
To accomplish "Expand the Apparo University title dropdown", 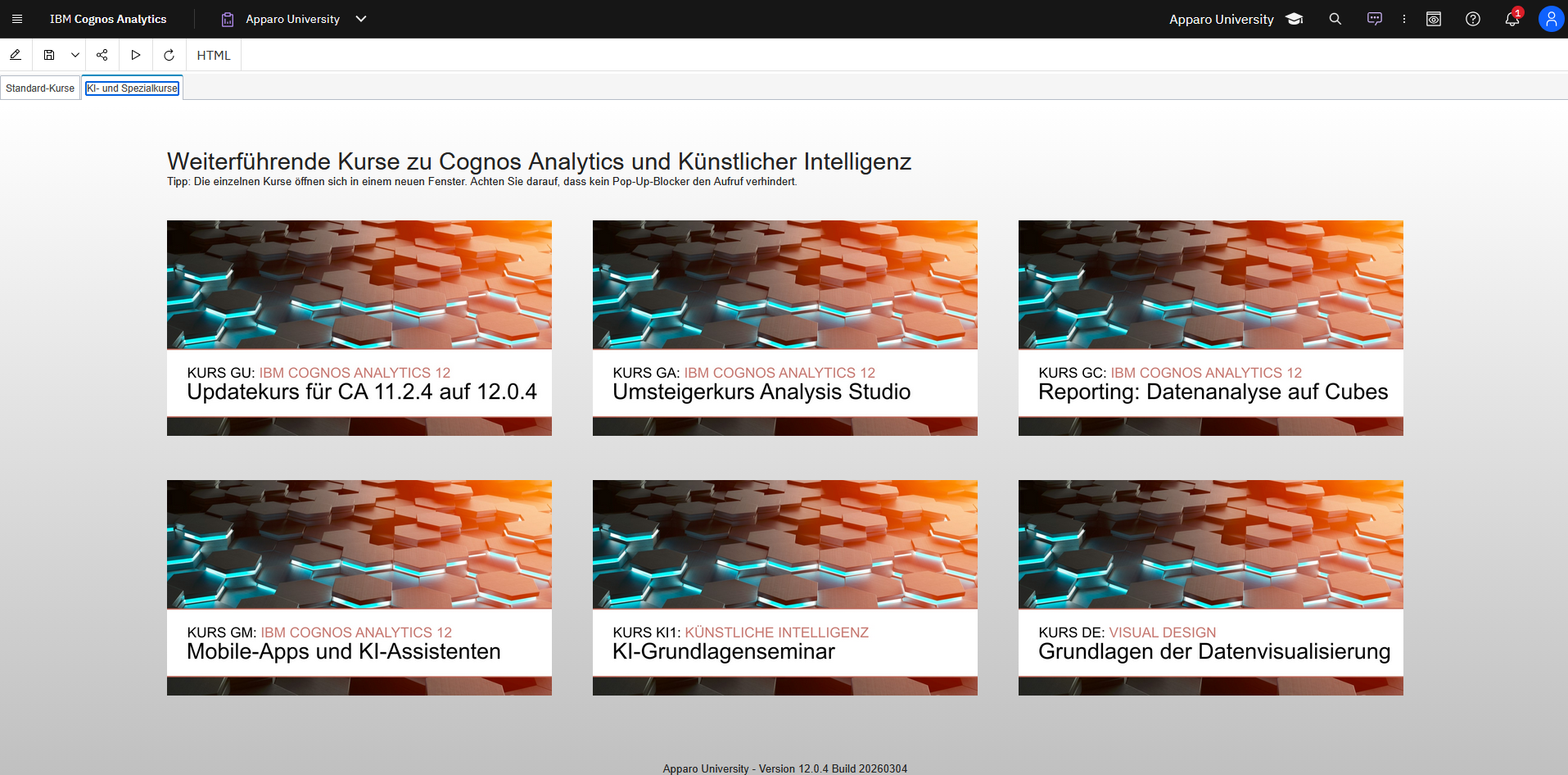I will point(361,19).
